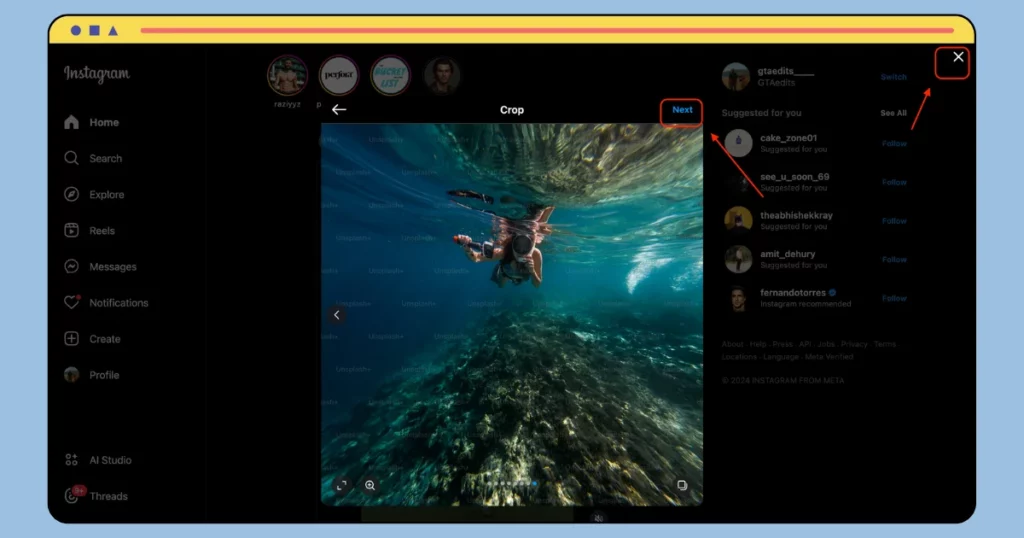
Task: Open the Terms footer link
Action: tap(885, 344)
